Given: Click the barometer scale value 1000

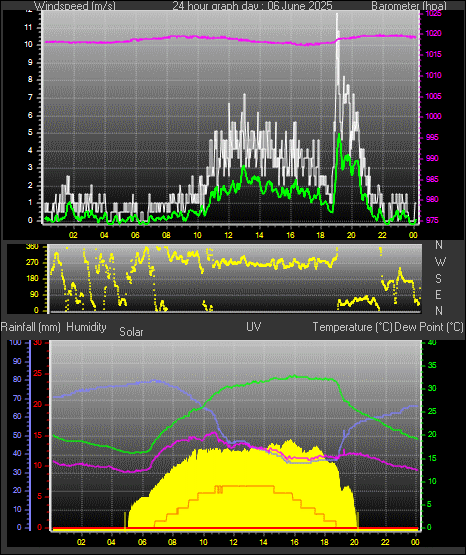Looking at the screenshot, I should (x=433, y=116).
